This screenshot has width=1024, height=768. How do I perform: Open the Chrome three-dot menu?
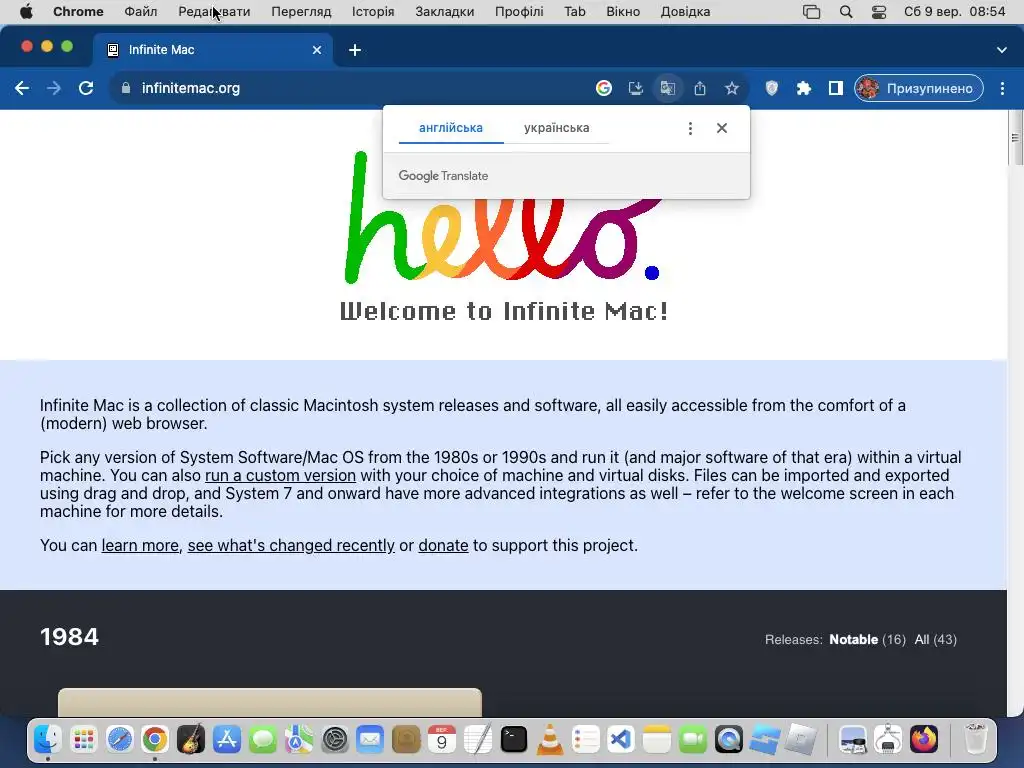(x=1002, y=88)
